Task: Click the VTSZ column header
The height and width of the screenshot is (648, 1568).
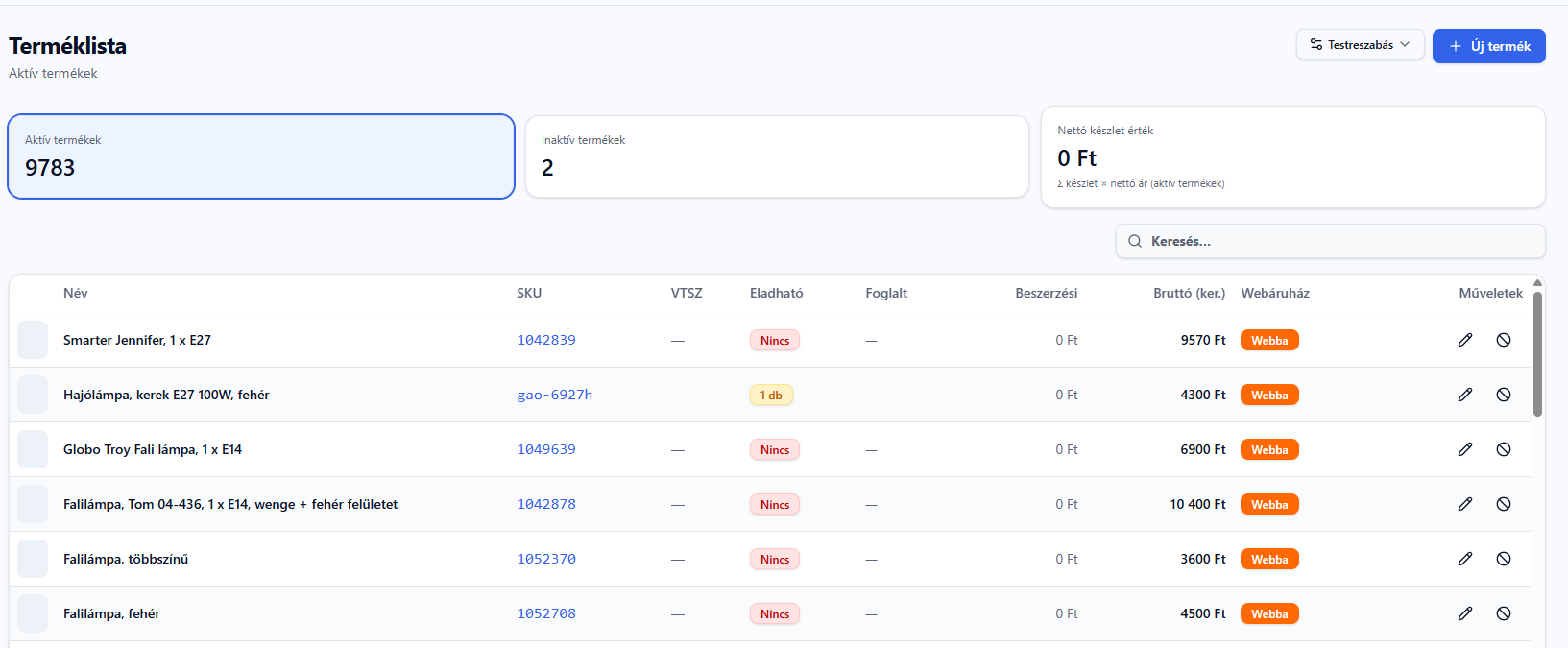Action: tap(687, 293)
